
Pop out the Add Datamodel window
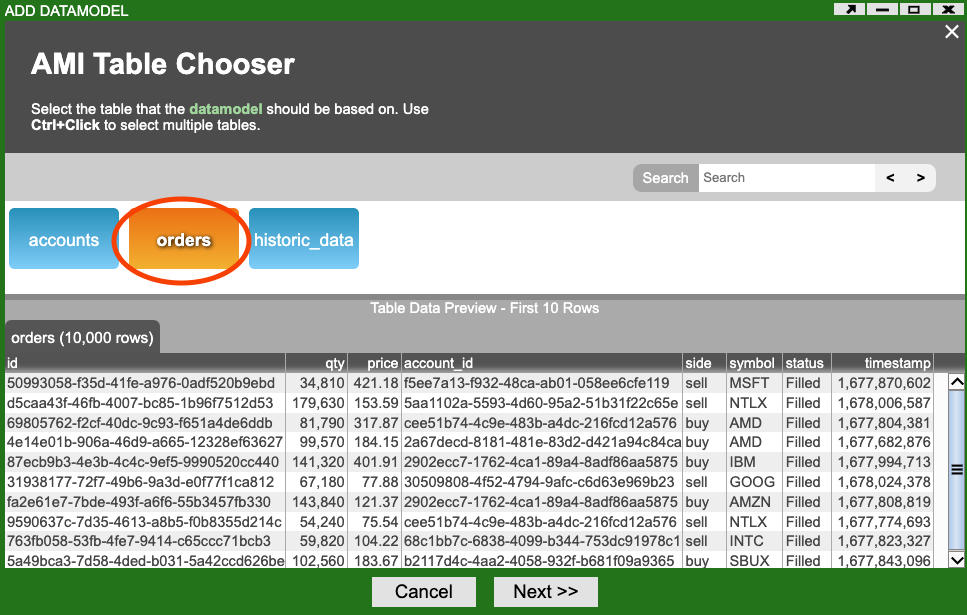[850, 10]
